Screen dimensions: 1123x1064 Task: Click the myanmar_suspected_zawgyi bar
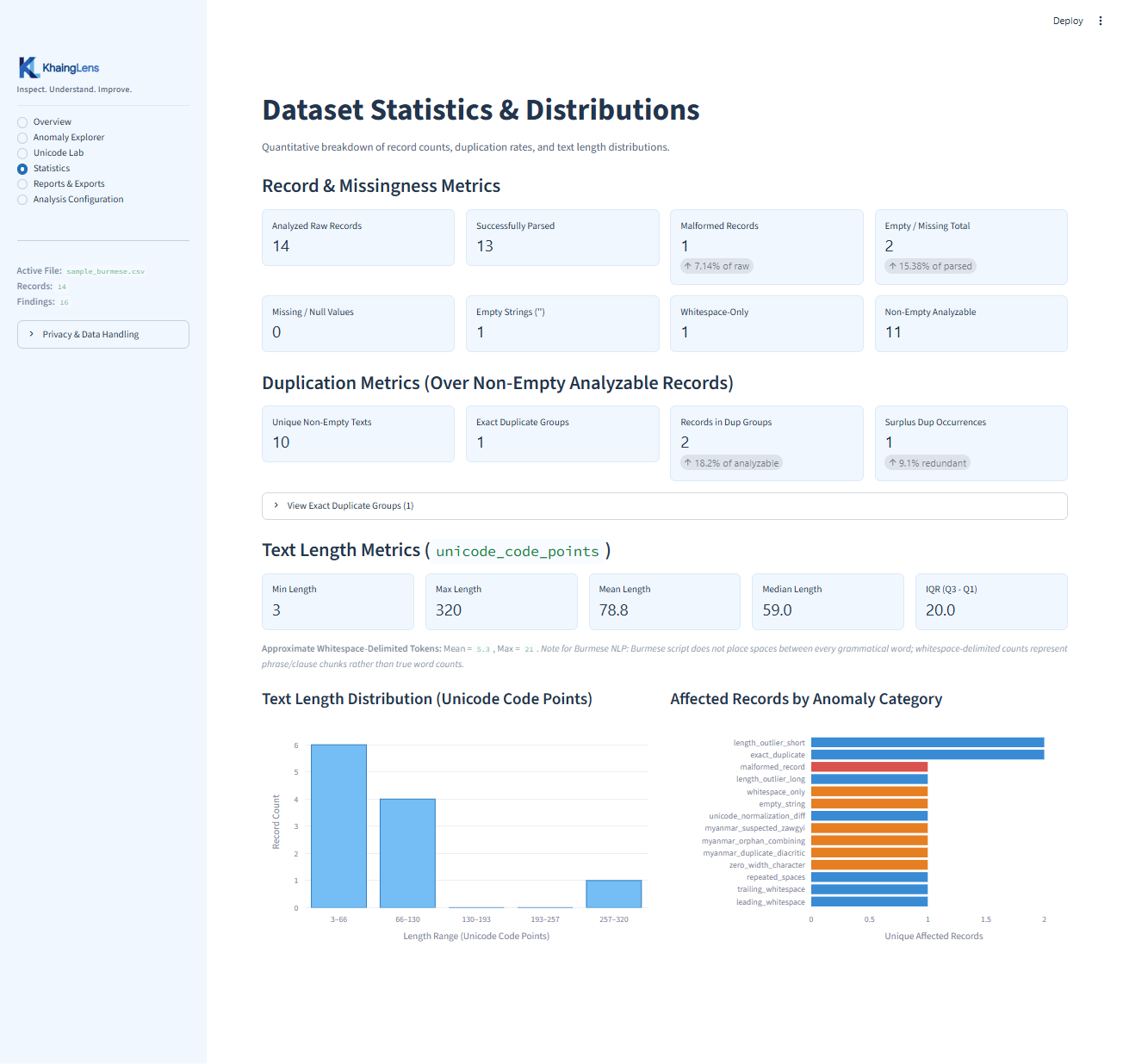pyautogui.click(x=869, y=828)
